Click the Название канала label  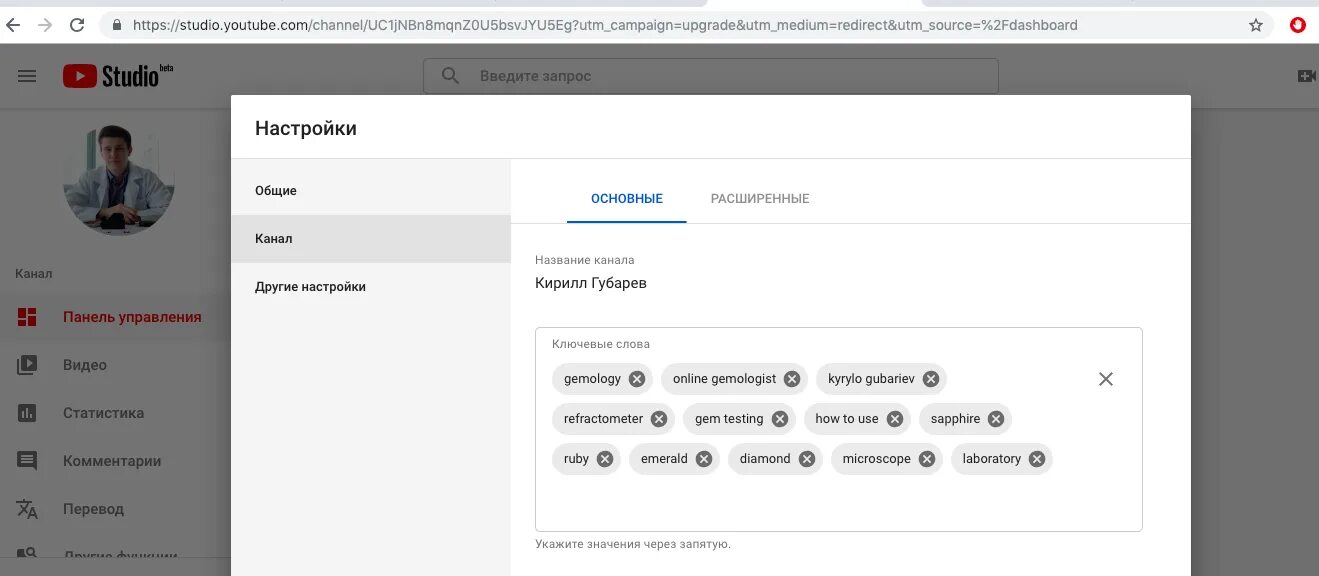[584, 260]
